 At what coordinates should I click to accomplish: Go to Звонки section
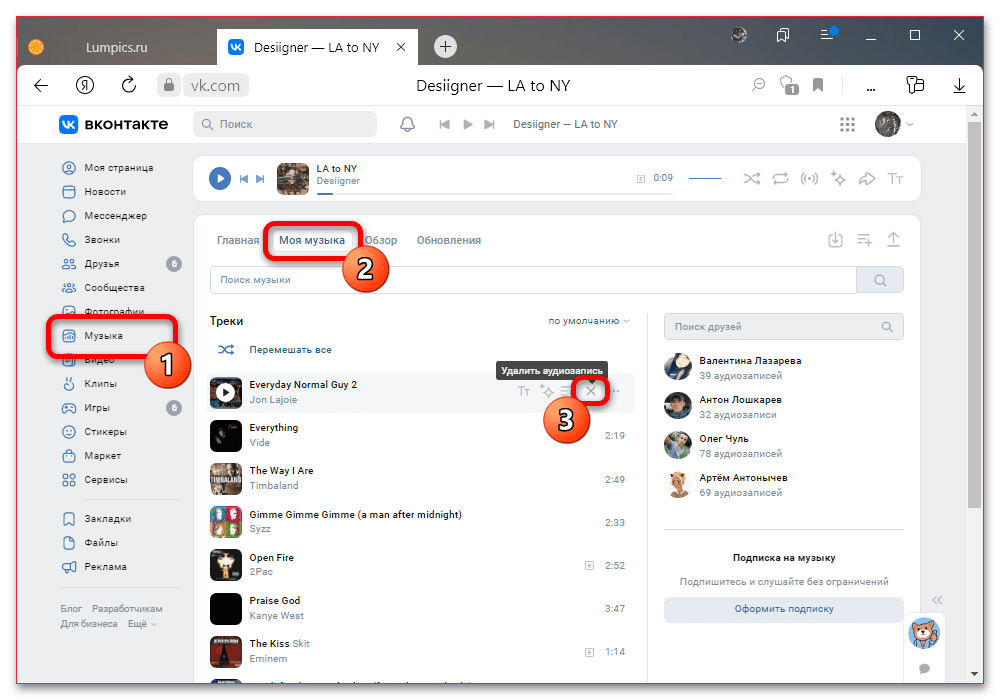91,240
